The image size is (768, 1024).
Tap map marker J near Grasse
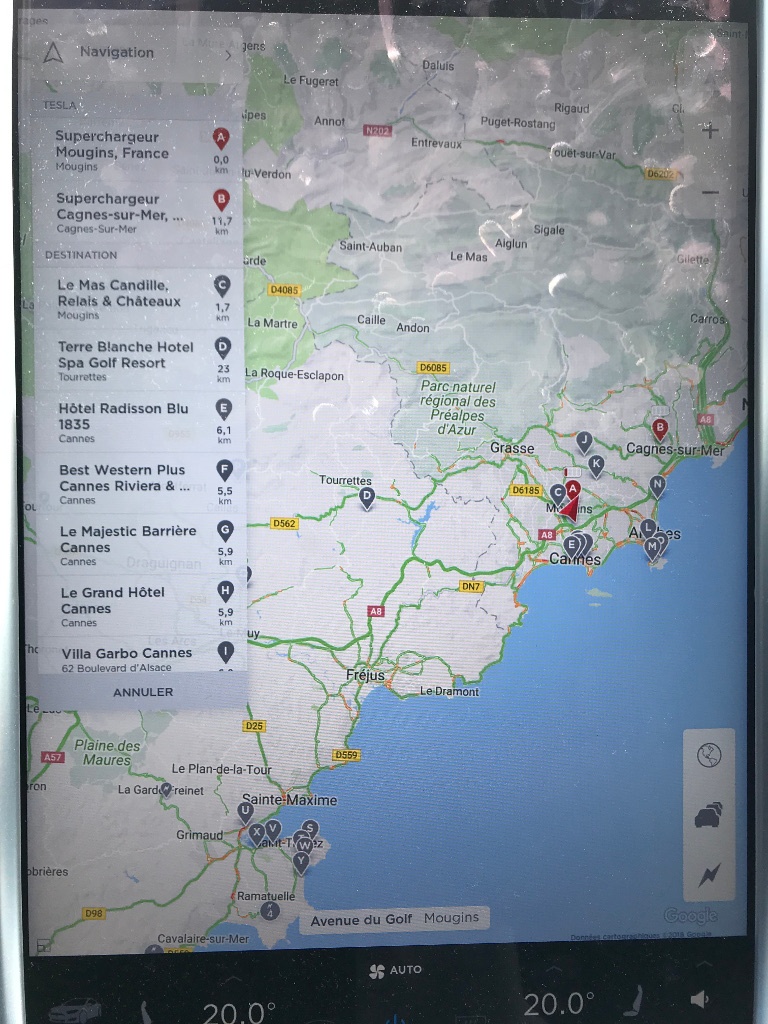point(584,442)
